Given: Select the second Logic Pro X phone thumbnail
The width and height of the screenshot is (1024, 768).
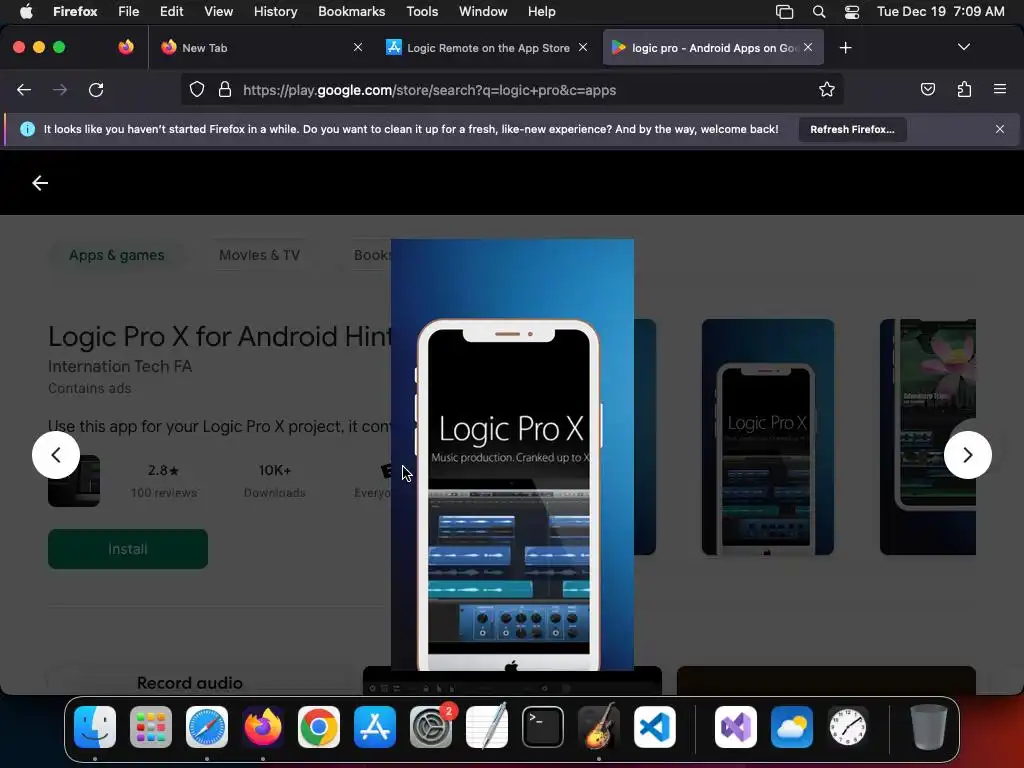Looking at the screenshot, I should pyautogui.click(x=767, y=437).
